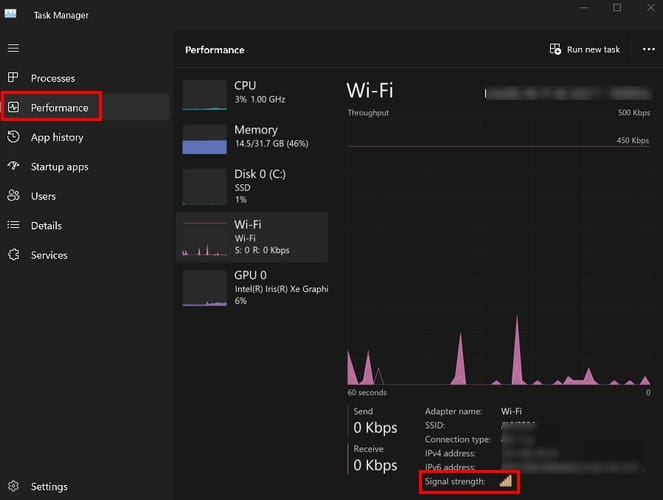Viewport: 663px width, 500px height.
Task: Select the Disk 0 (C:) entry label
Action: coord(260,174)
